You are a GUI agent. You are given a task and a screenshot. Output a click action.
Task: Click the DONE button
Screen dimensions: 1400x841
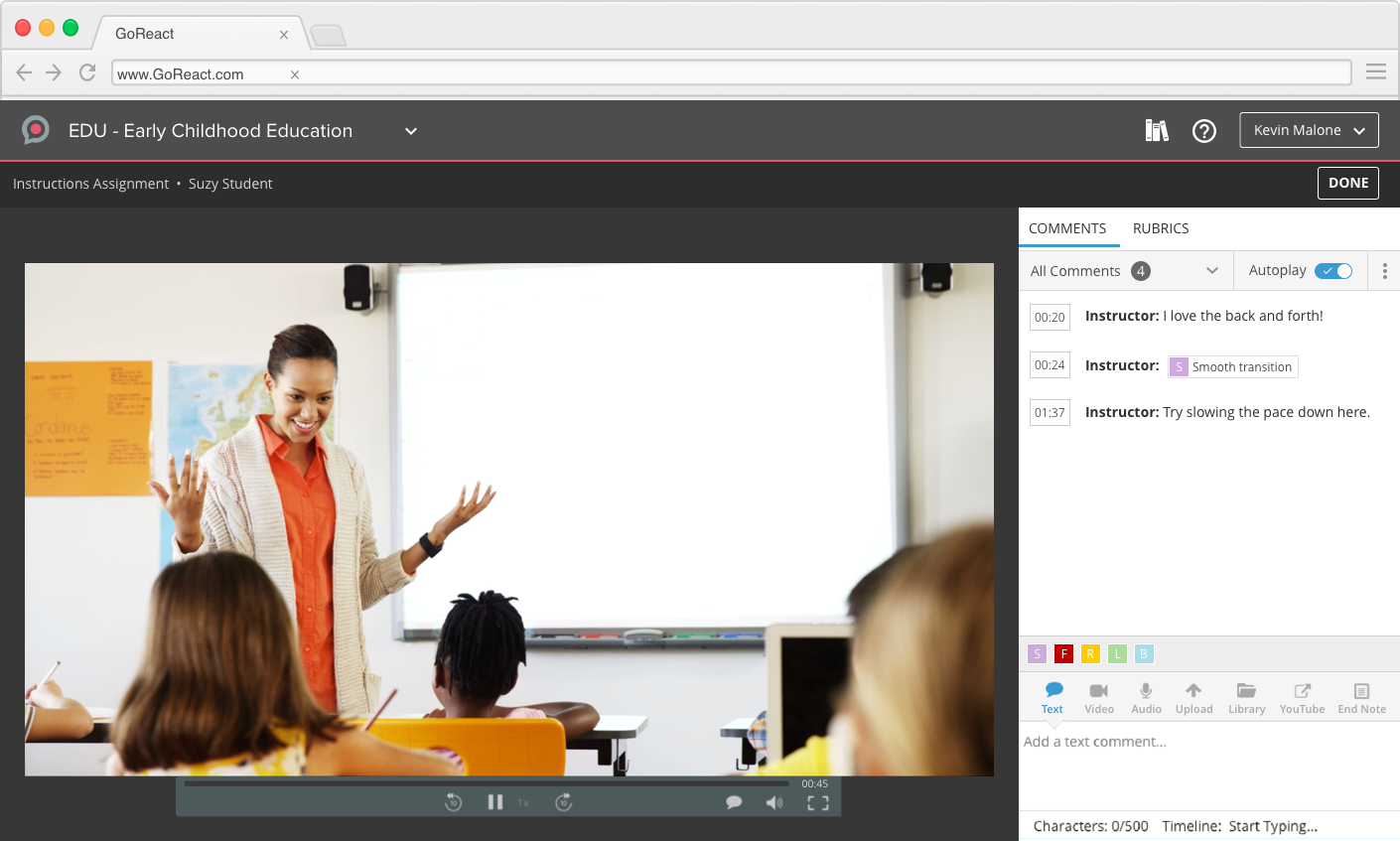tap(1348, 183)
